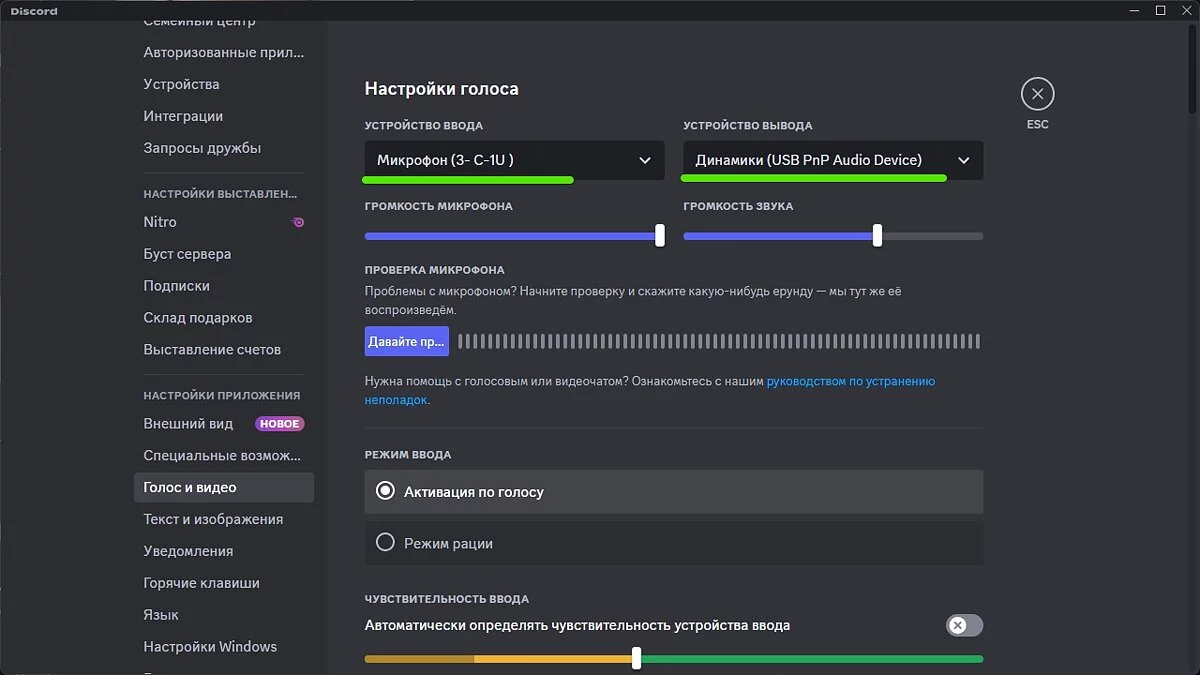
Task: Click the Громкость микрофона slider handle
Action: tap(660, 236)
